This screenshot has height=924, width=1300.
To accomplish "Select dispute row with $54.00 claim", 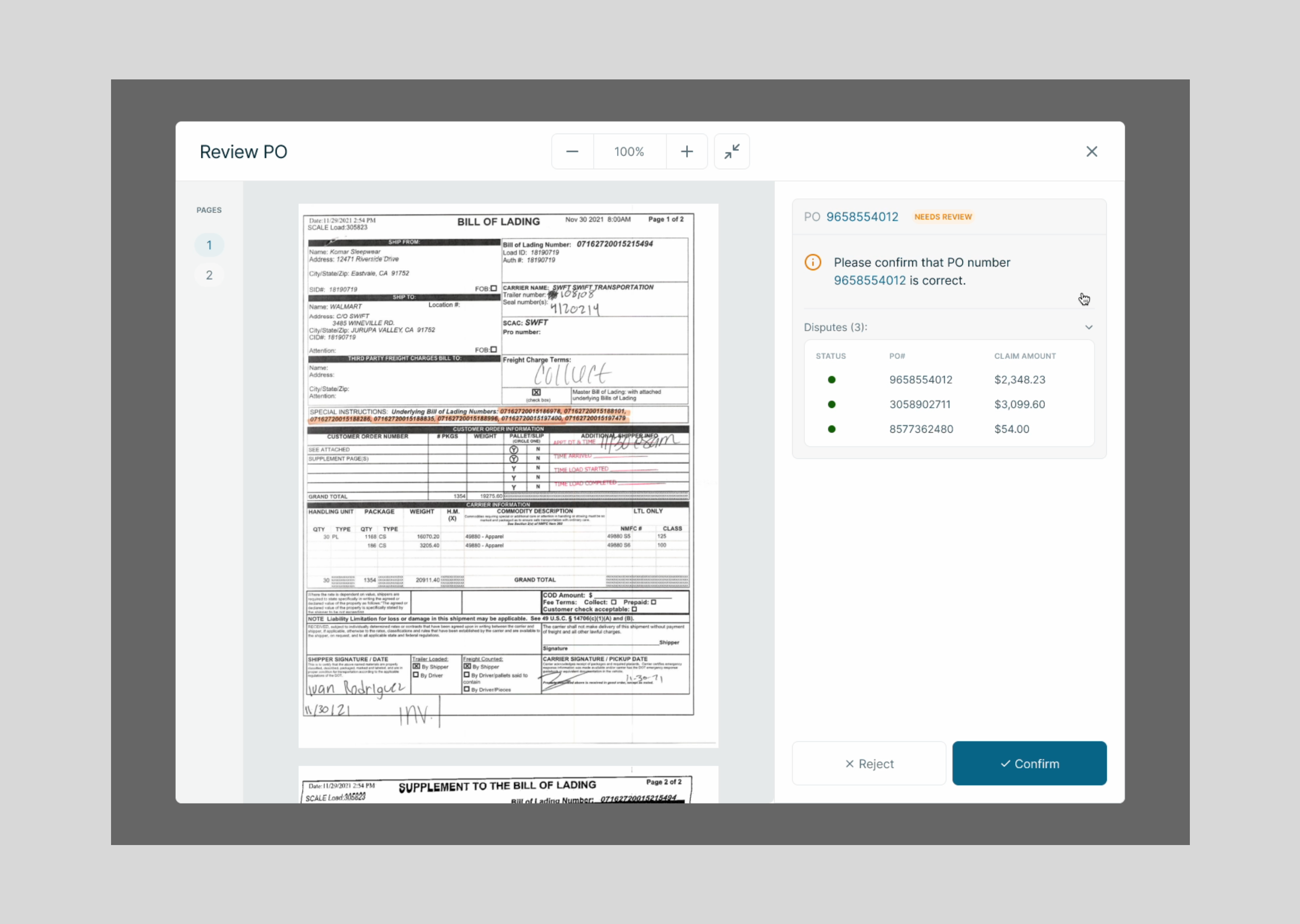I will (949, 429).
